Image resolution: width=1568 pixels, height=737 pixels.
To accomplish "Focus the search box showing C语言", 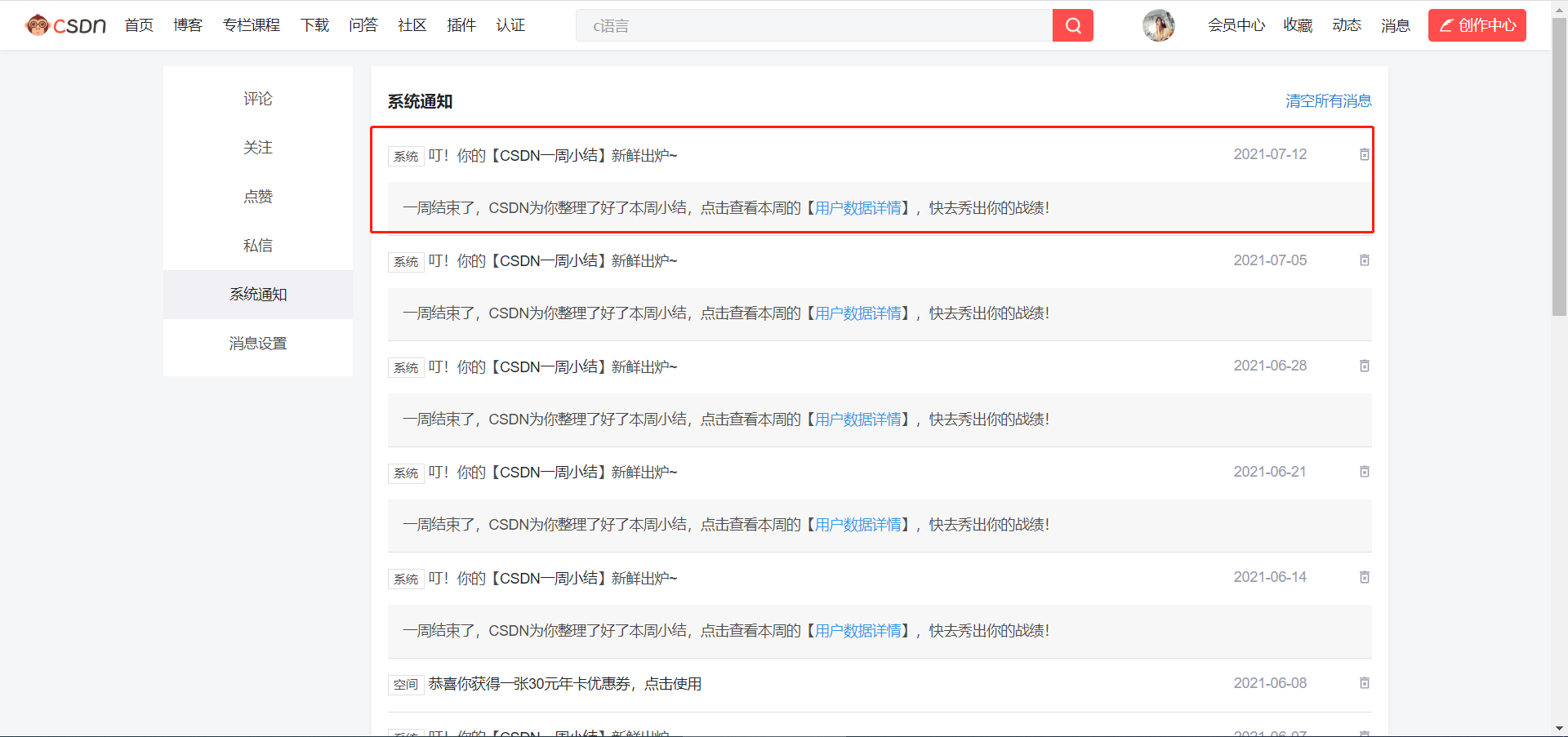I will [x=814, y=25].
